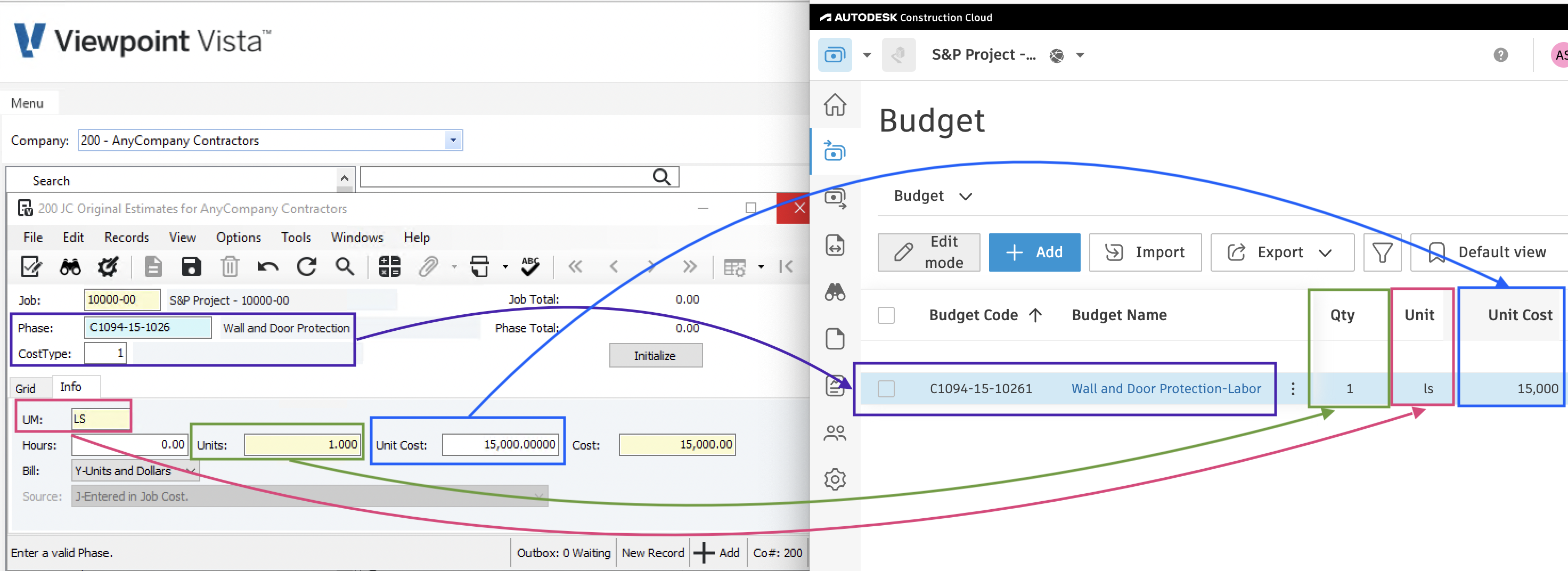Click the Initialize button

656,355
